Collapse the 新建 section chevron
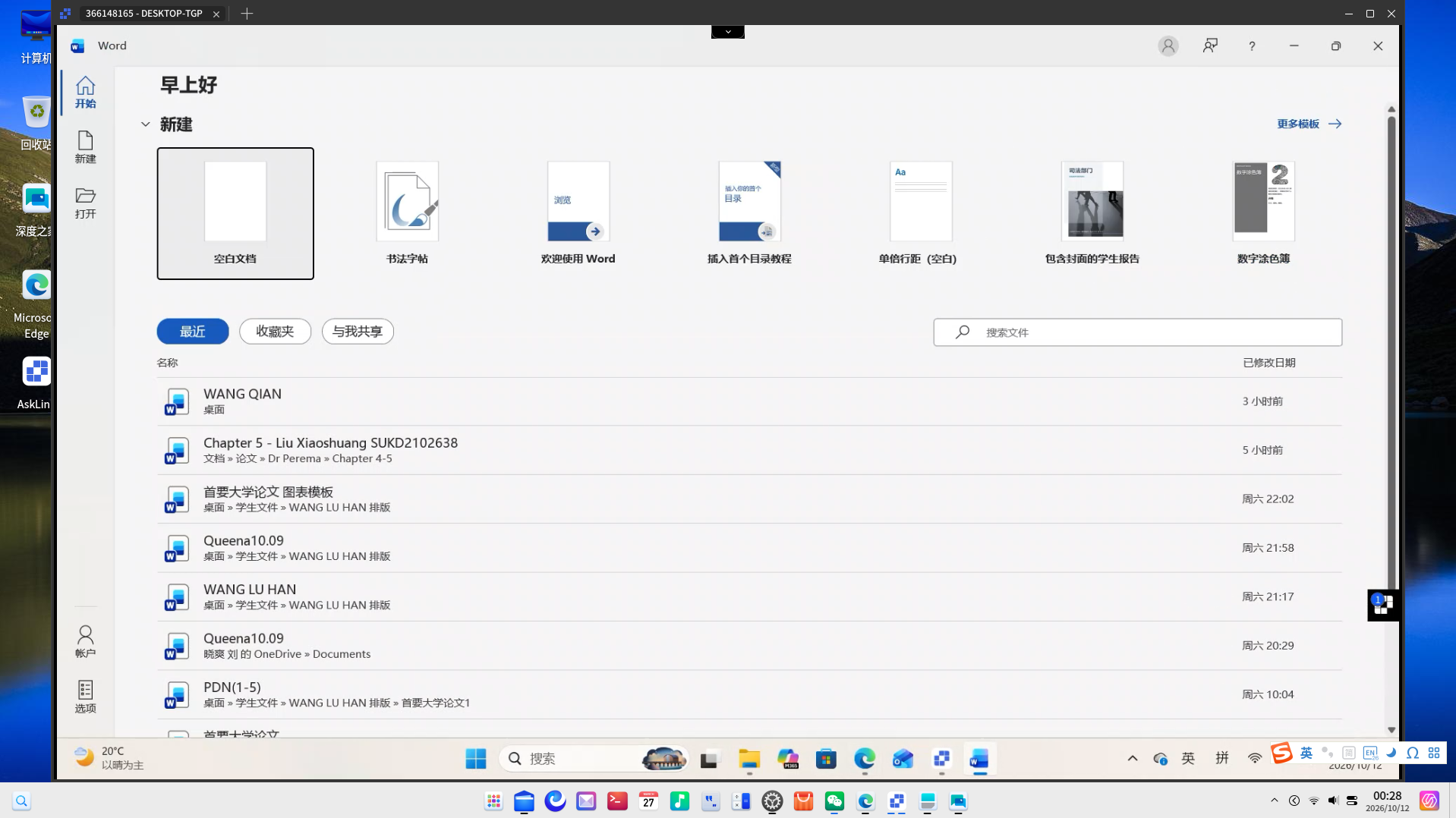Screen dimensions: 1456x818 pos(145,124)
